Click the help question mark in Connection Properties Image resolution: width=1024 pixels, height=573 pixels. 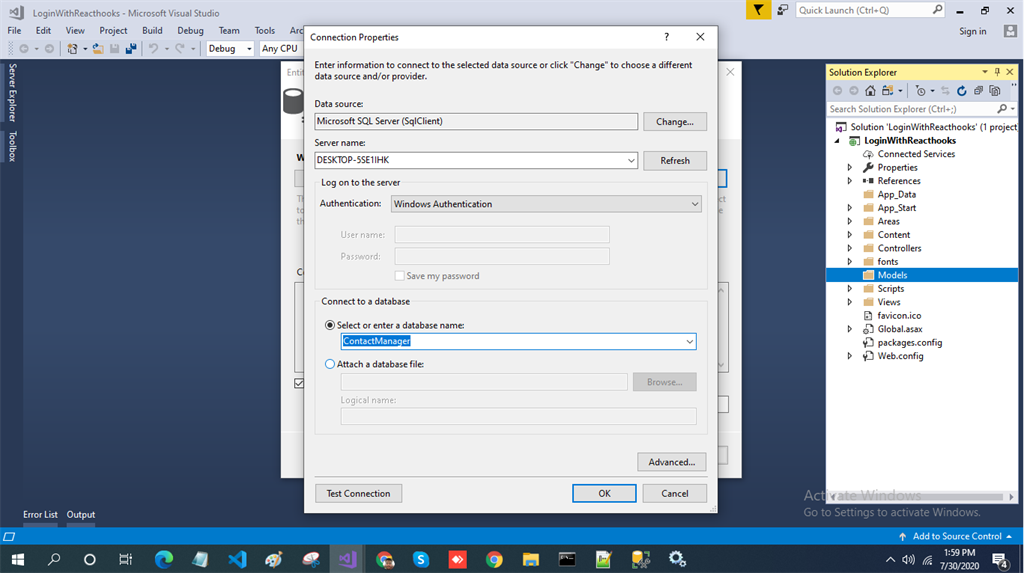666,37
